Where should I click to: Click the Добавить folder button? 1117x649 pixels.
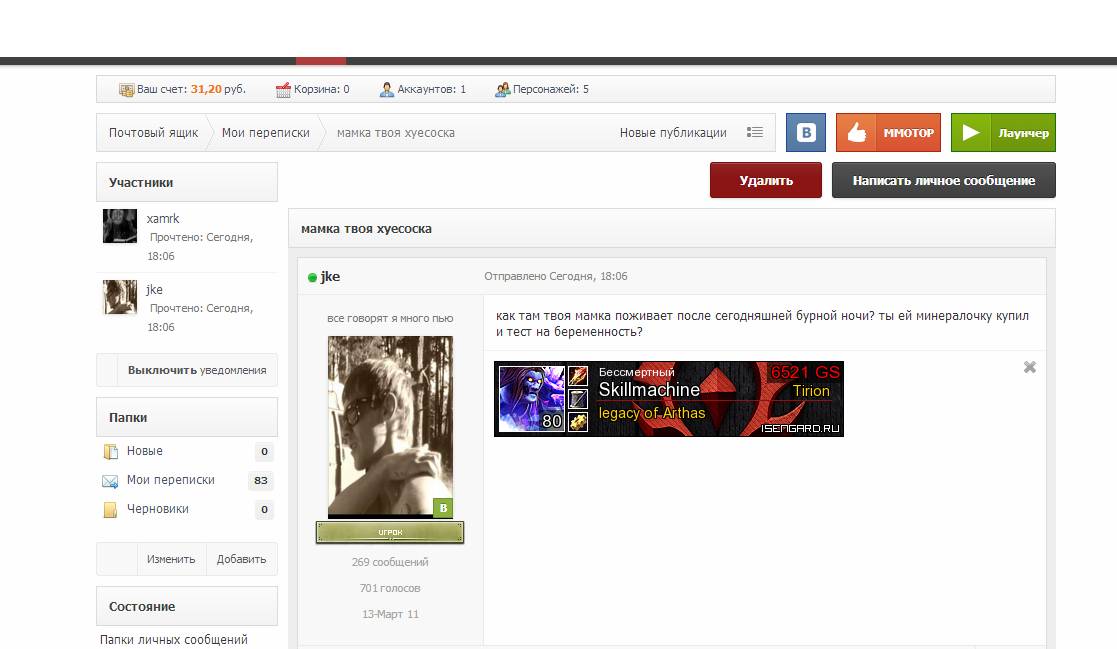tap(241, 559)
